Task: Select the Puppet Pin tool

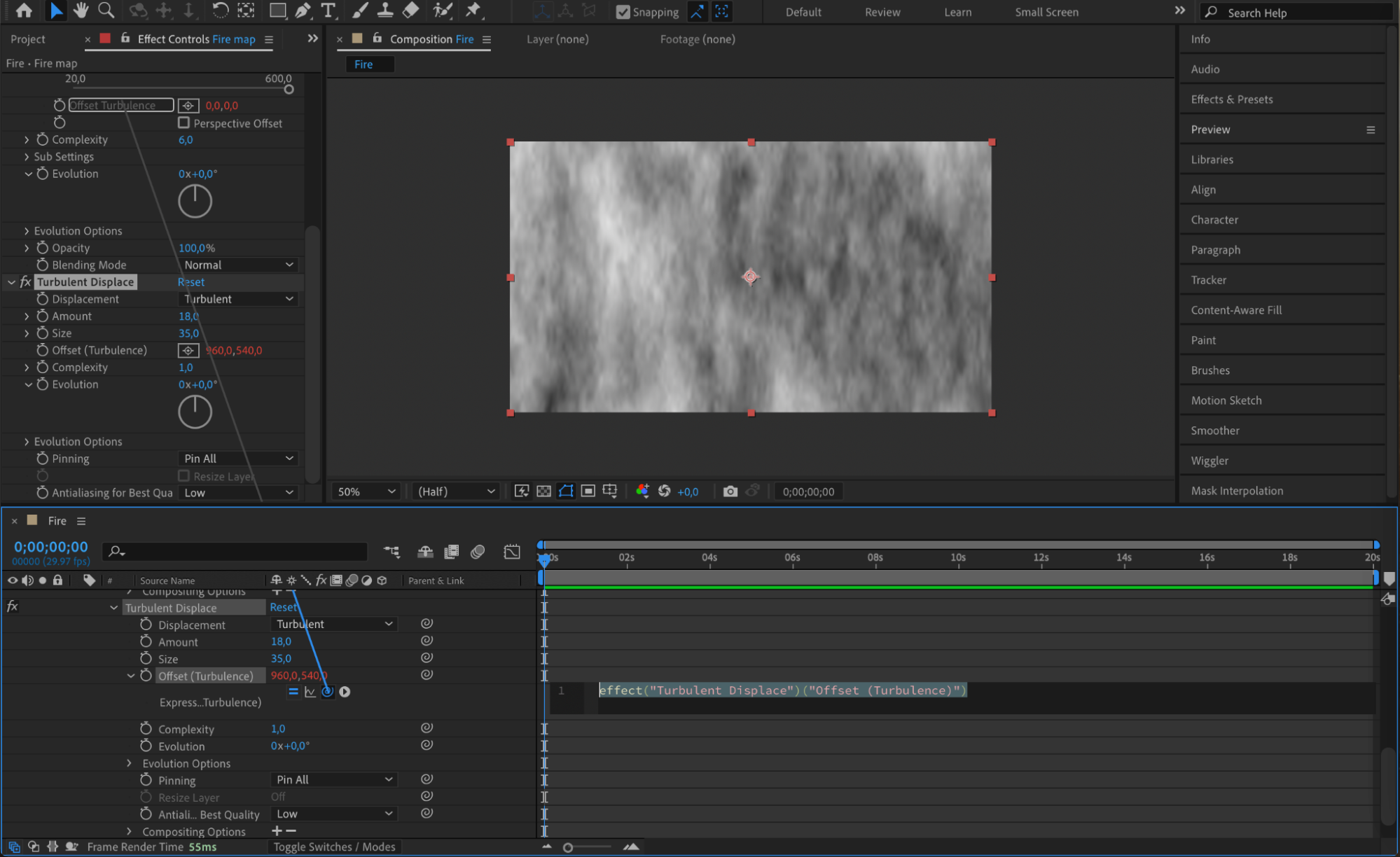Action: coord(473,11)
